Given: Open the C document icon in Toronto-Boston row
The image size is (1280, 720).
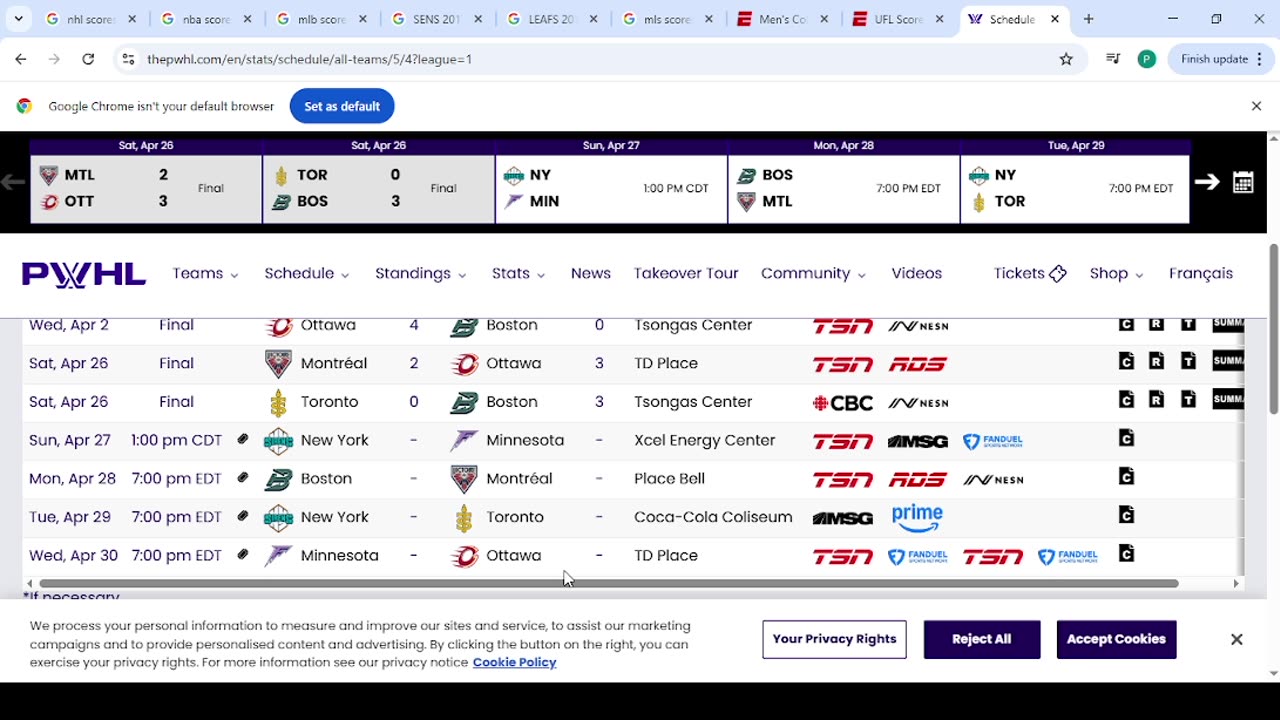Looking at the screenshot, I should (1126, 400).
